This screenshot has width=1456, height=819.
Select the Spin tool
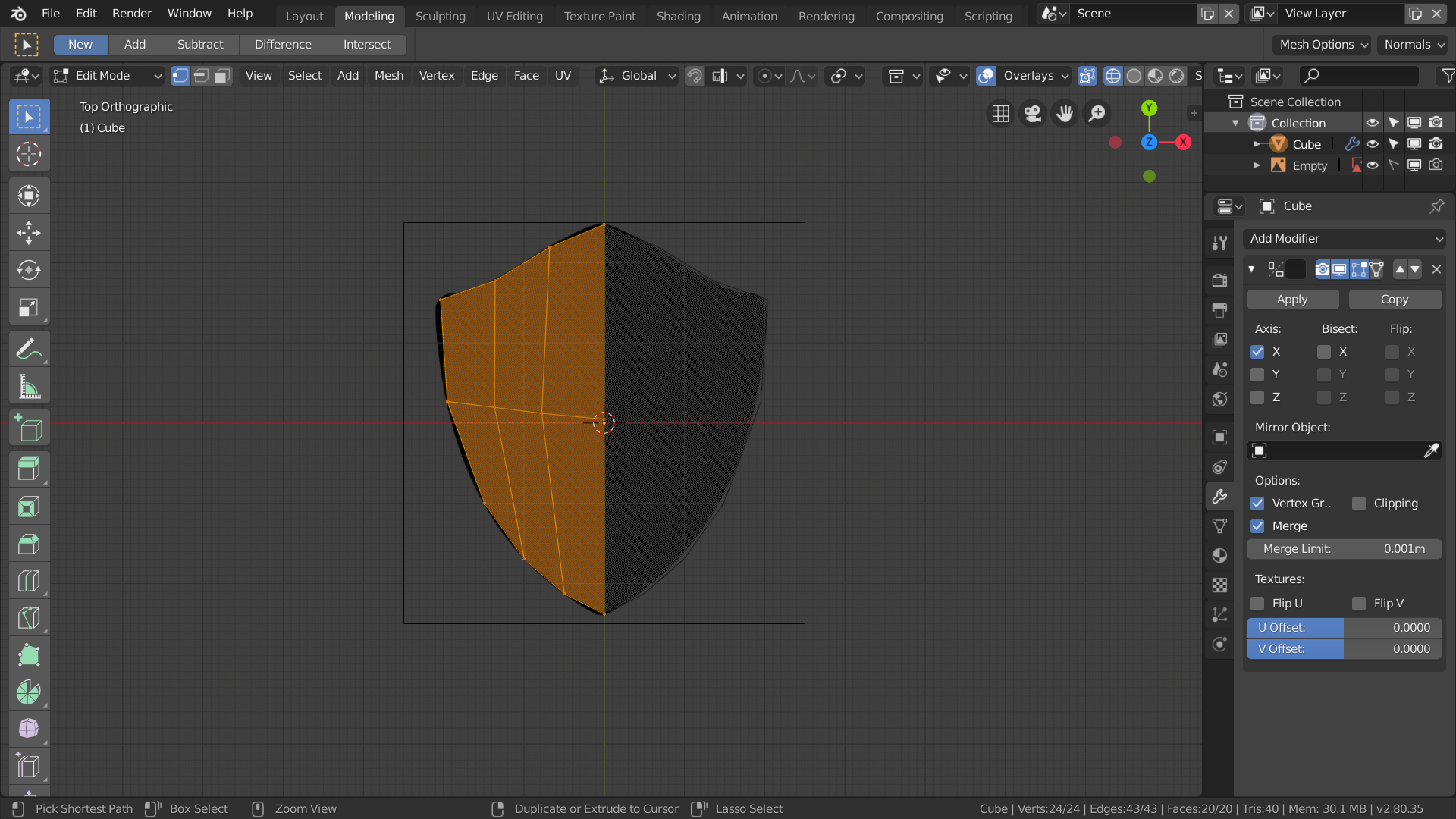[29, 692]
